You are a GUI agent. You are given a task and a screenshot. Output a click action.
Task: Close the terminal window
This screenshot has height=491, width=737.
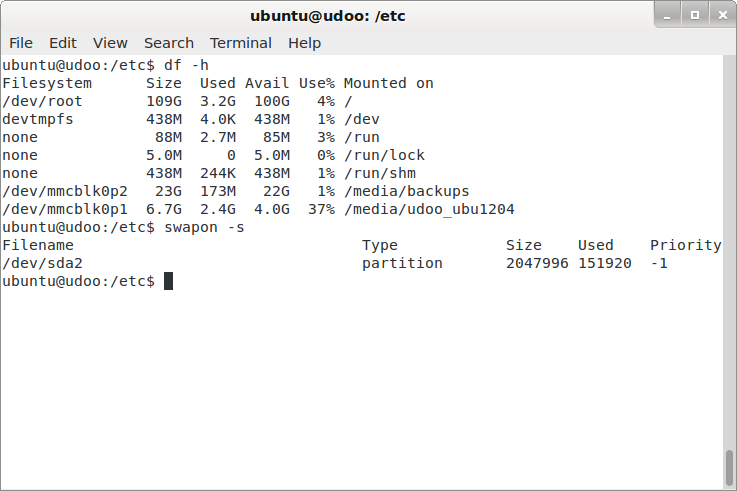[x=720, y=14]
